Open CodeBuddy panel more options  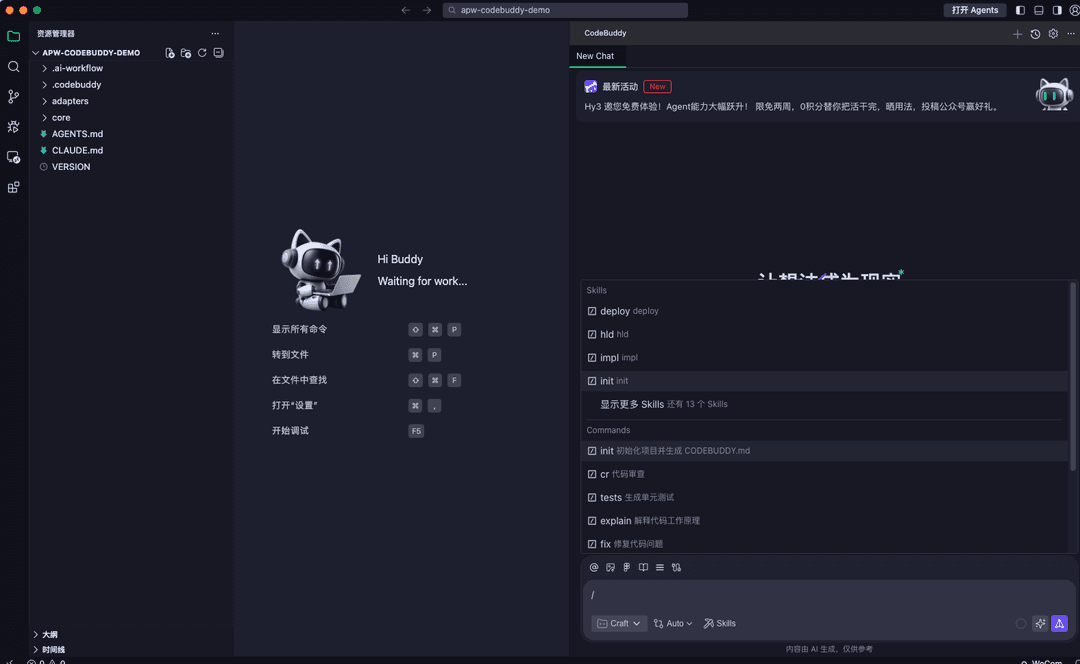coord(1070,34)
